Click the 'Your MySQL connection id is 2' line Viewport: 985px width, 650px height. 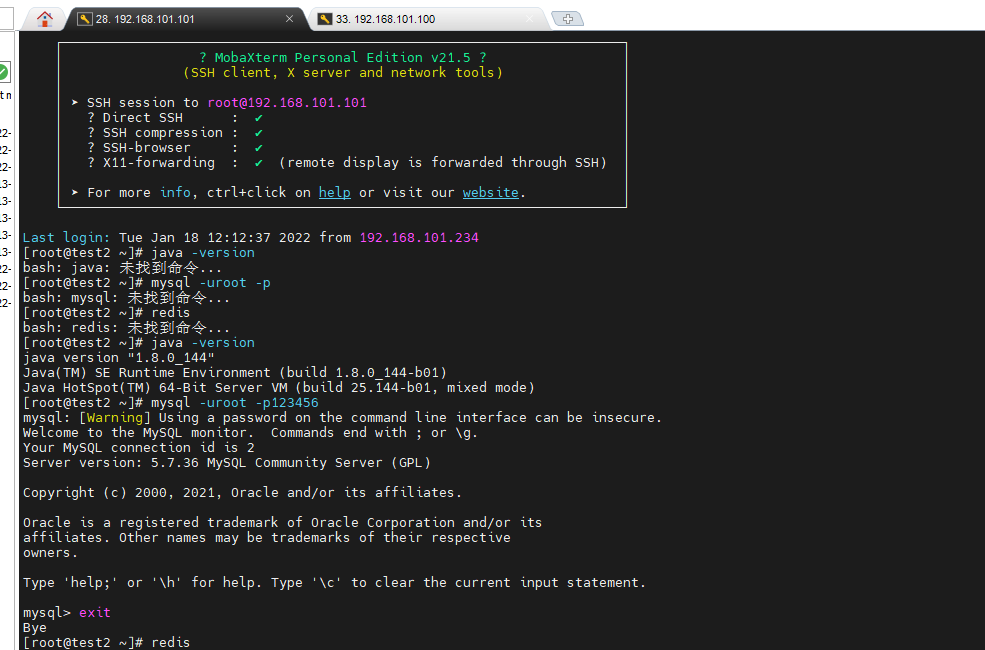click(x=139, y=448)
